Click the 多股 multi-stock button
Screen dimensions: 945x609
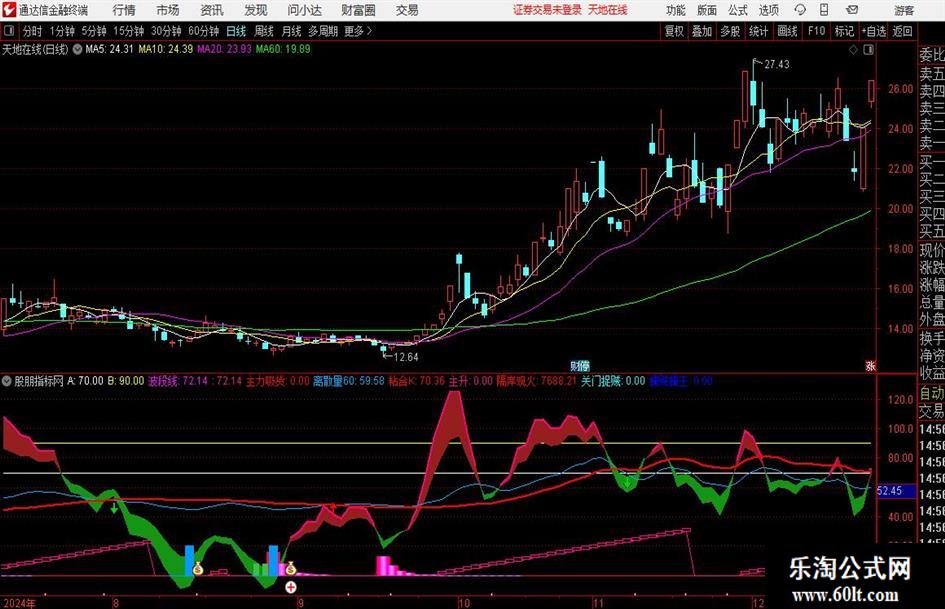click(730, 31)
